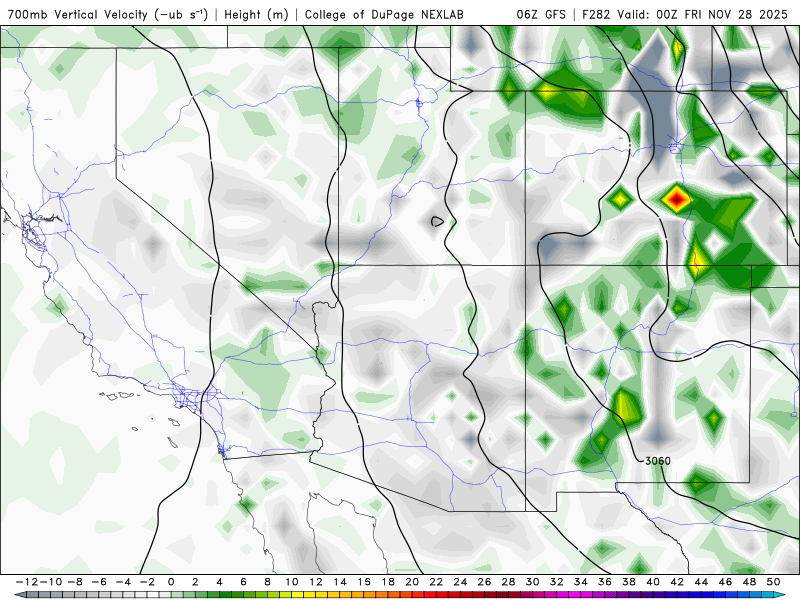Click the legend value '-6'
The height and width of the screenshot is (600, 800).
click(x=99, y=582)
